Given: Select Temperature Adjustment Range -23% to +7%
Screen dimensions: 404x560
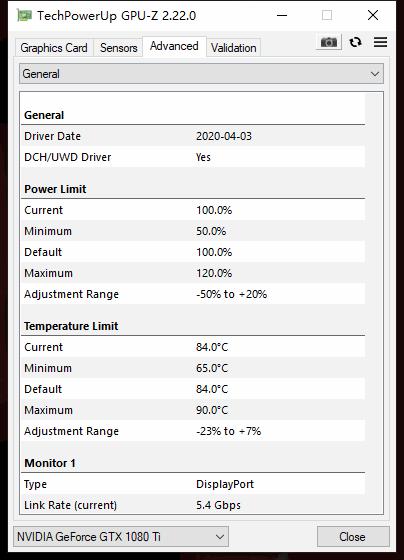Looking at the screenshot, I should pyautogui.click(x=229, y=431).
